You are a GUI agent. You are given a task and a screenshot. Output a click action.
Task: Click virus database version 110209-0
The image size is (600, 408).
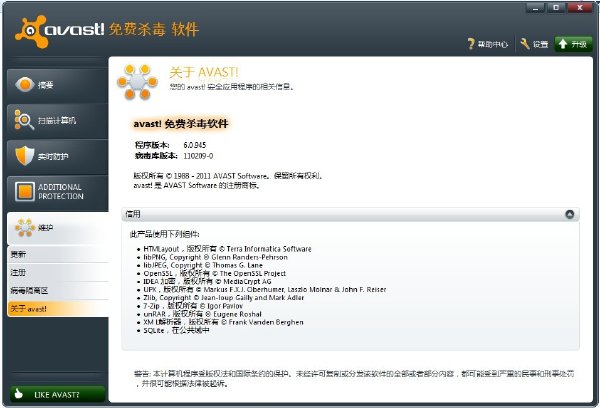pos(198,156)
